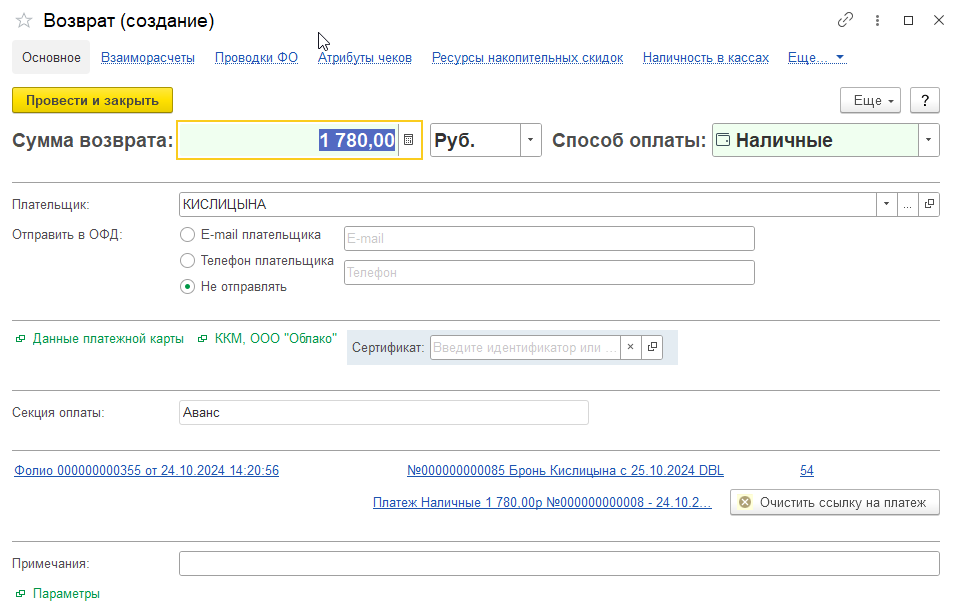Focus the Телефон input field

(549, 272)
